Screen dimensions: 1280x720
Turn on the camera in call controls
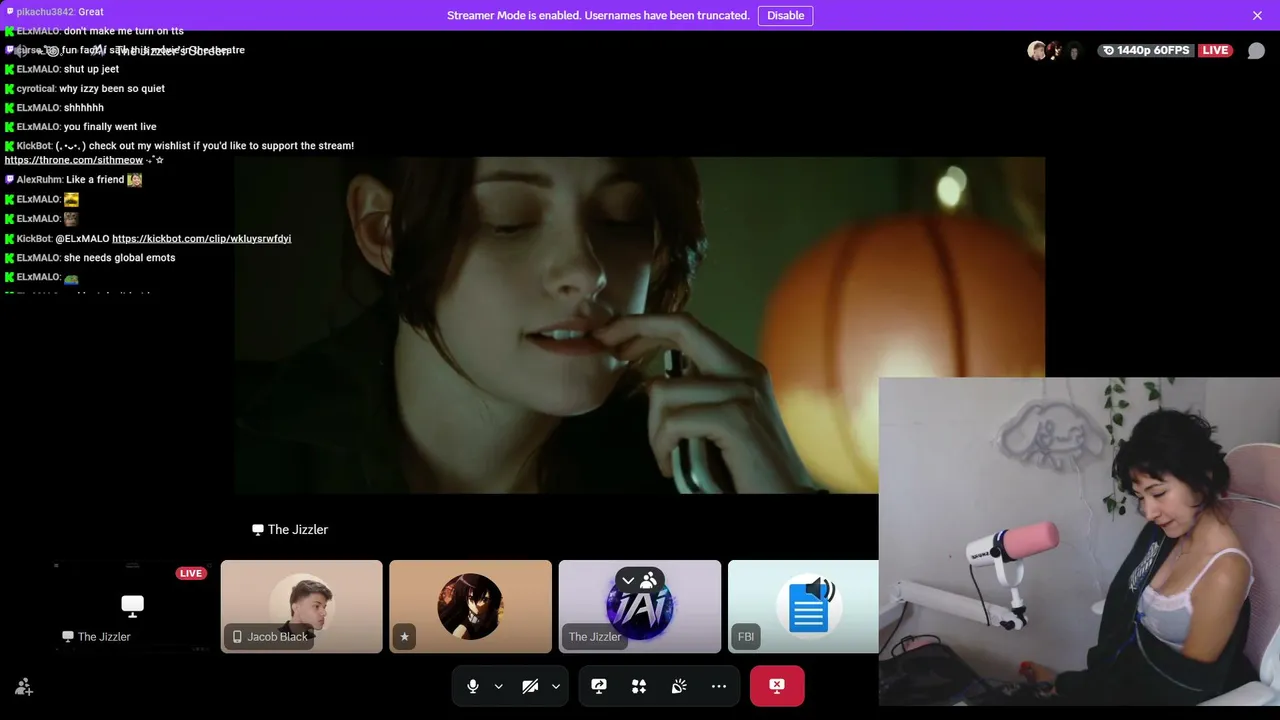coord(530,686)
